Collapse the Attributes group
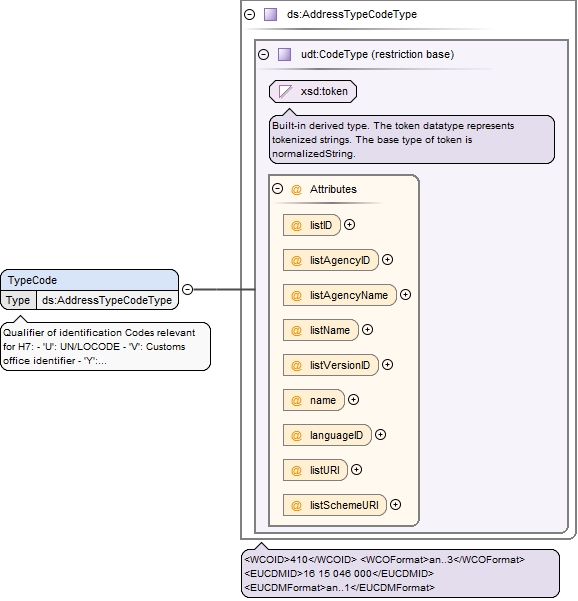The height and width of the screenshot is (601, 578). point(277,189)
